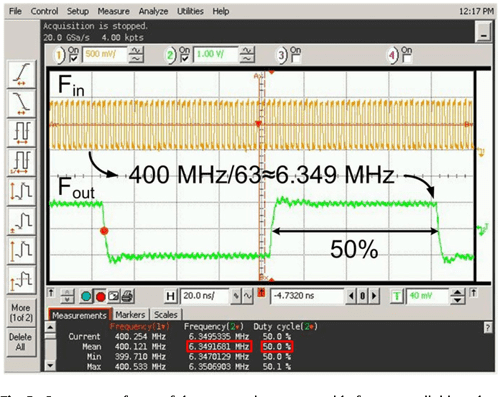Click the sine wave icon beside the timebase
The width and height of the screenshot is (500, 397).
point(247,296)
